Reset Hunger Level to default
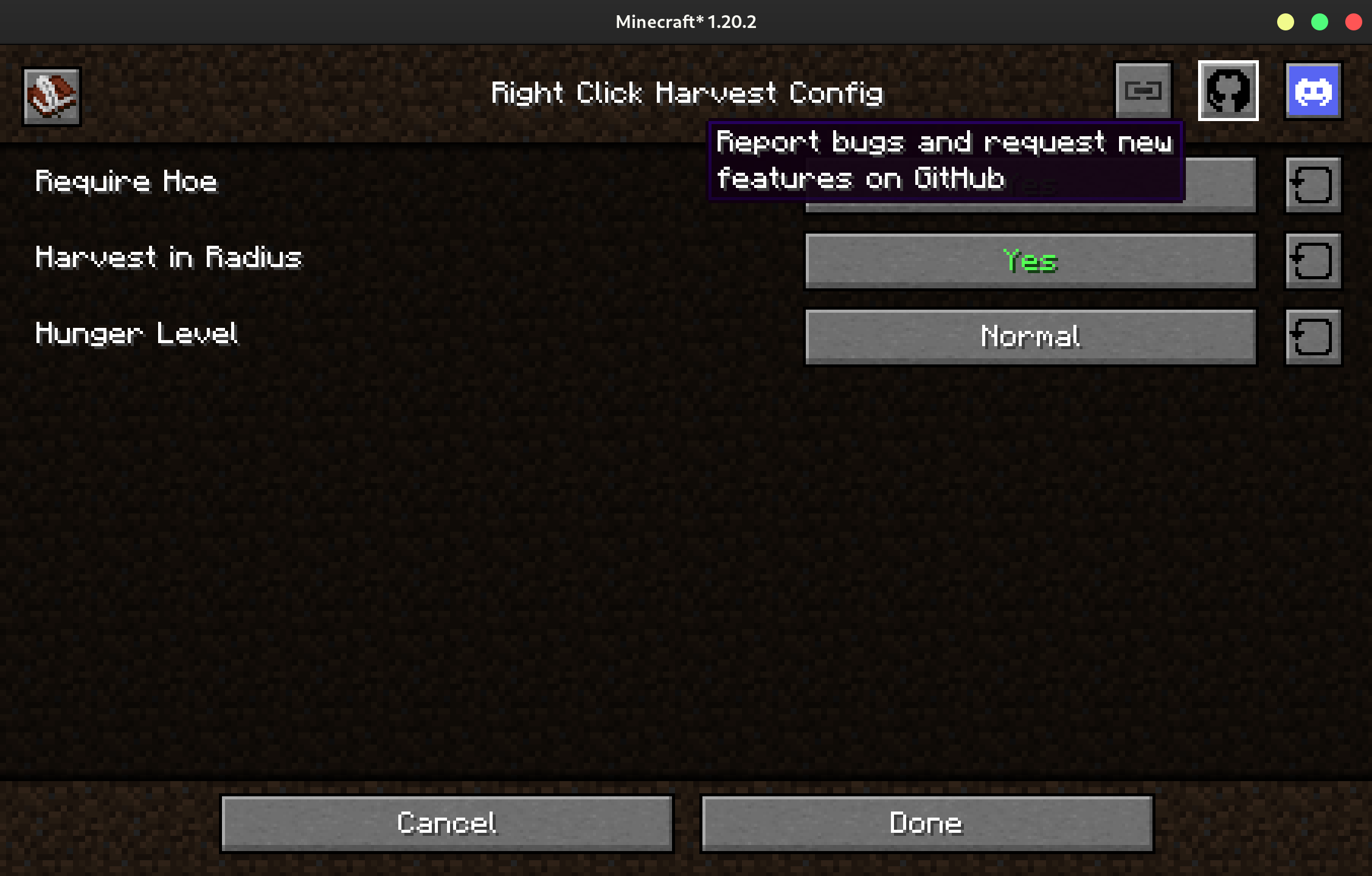 [x=1310, y=335]
